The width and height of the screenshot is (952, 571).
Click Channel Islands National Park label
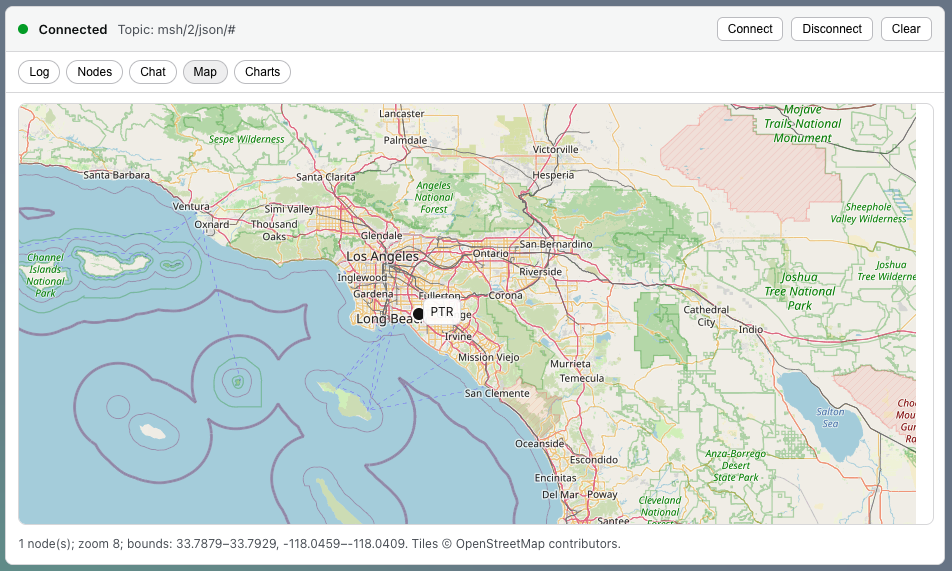(45, 269)
